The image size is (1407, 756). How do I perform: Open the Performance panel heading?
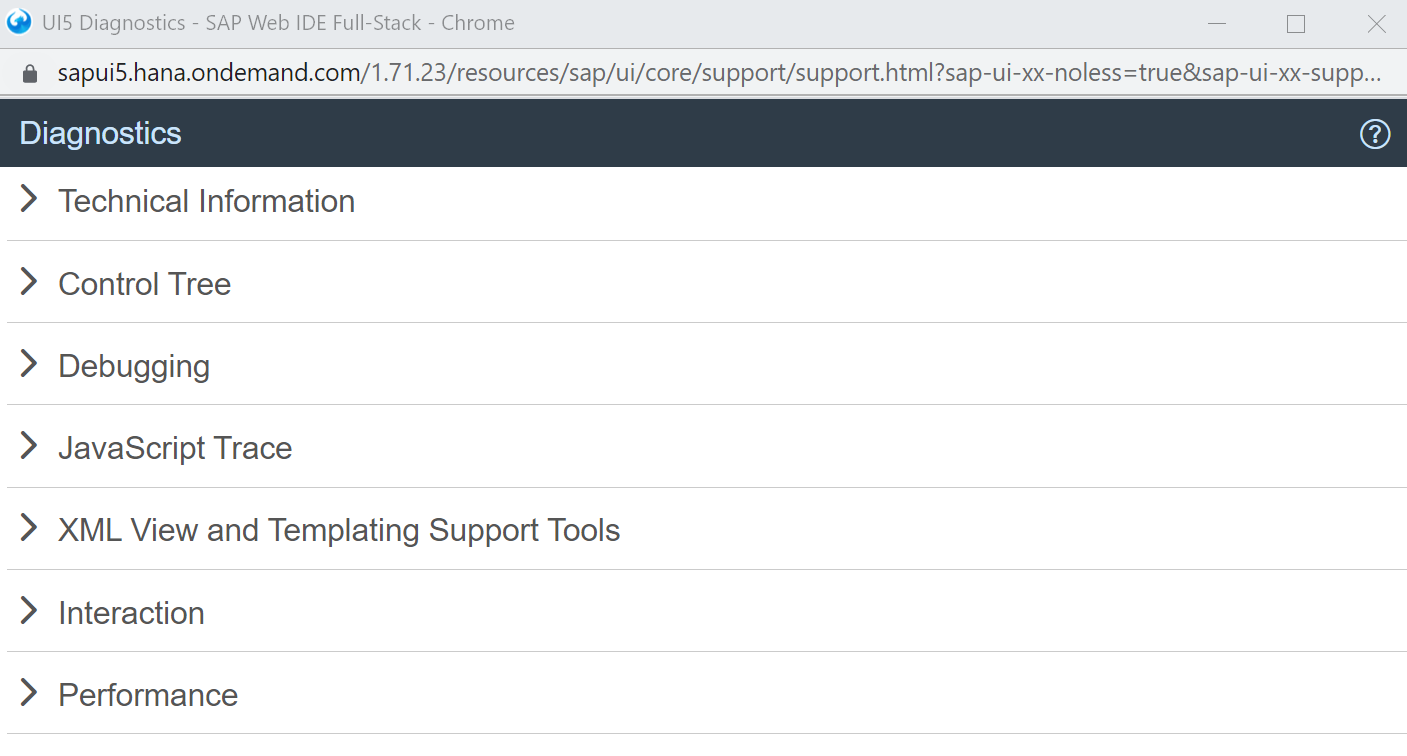148,695
